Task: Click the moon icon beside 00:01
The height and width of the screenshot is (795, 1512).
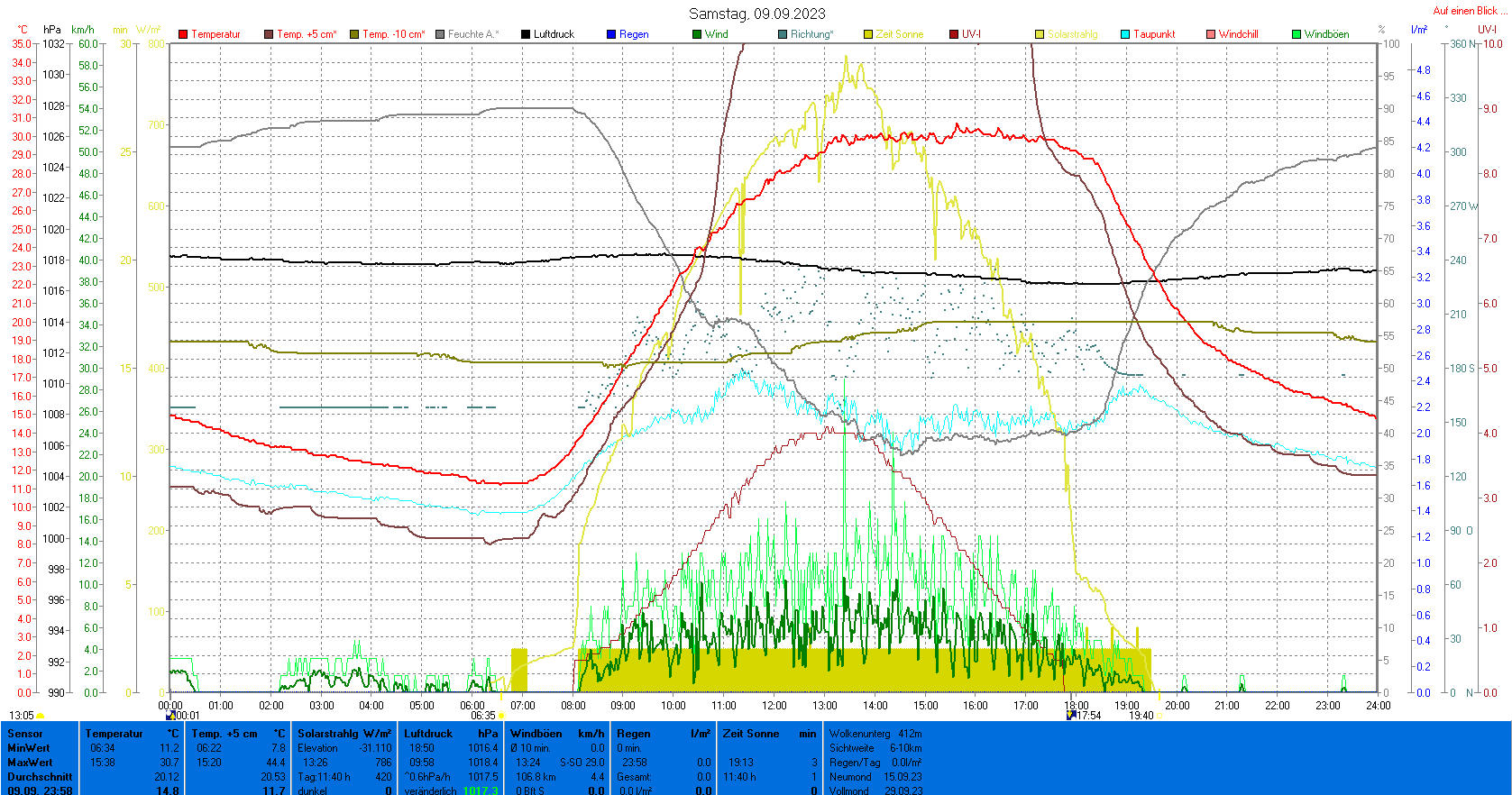Action: [170, 716]
